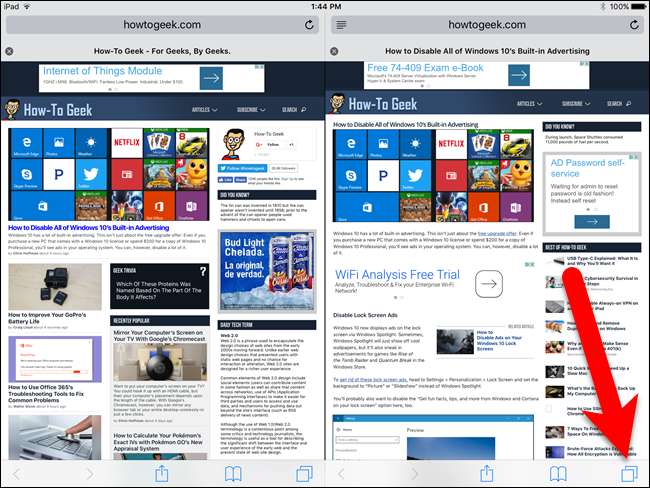Go back in the right pane

(342, 473)
